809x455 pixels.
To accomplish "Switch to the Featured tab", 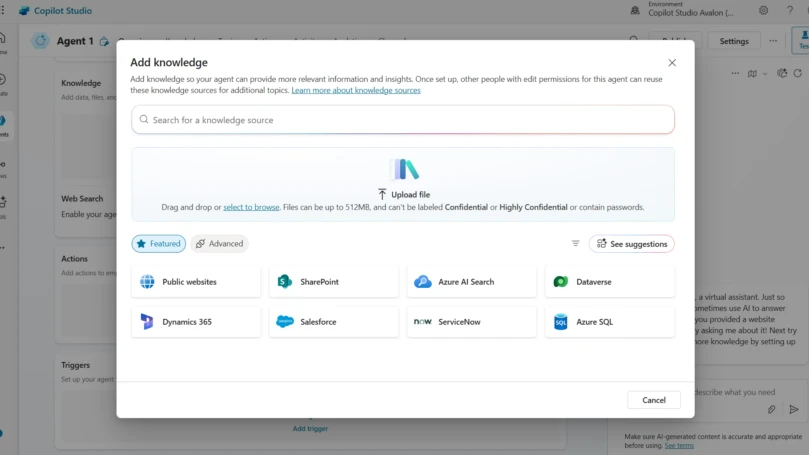I will 158,244.
